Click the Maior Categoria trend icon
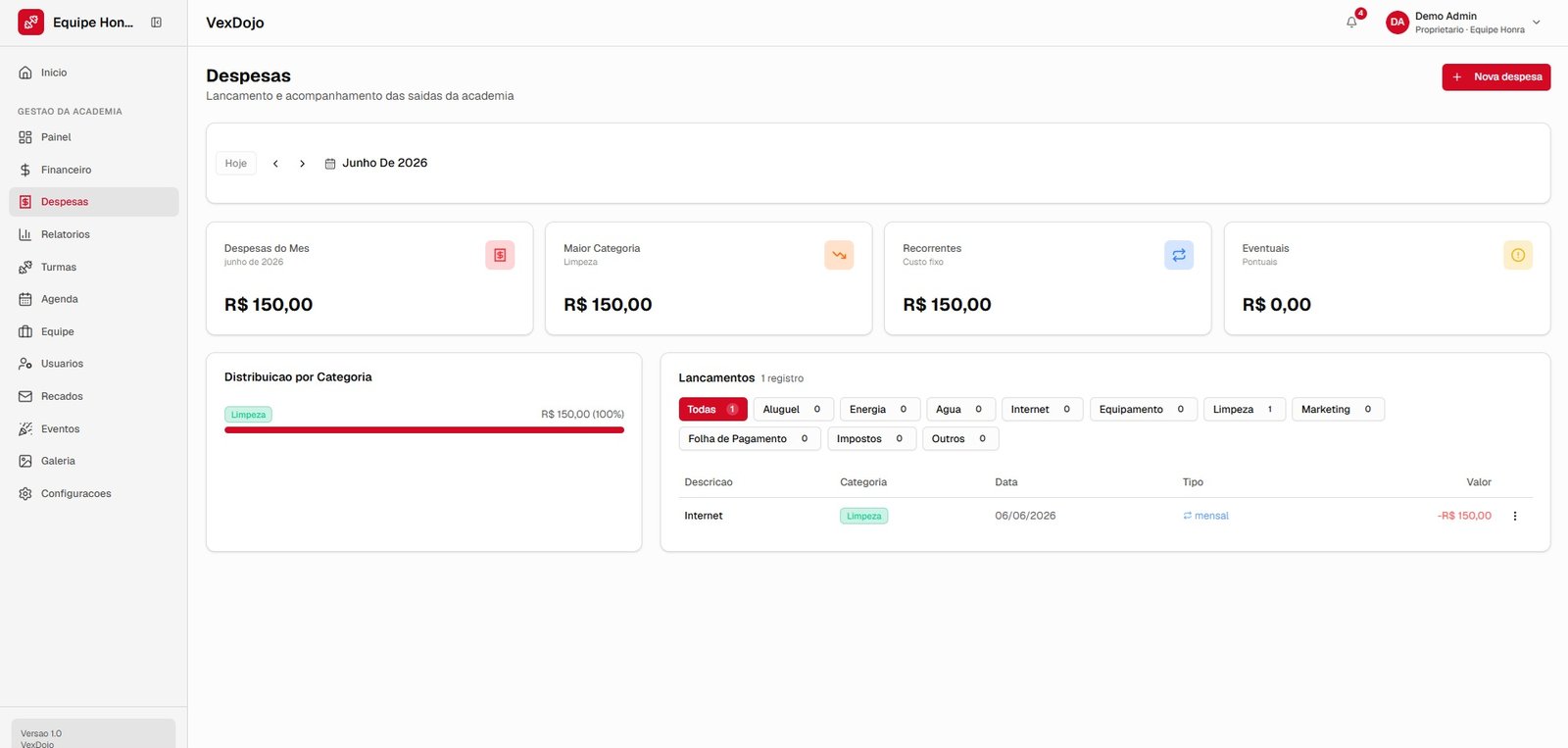Screen dimensions: 1568x748 pos(839,255)
